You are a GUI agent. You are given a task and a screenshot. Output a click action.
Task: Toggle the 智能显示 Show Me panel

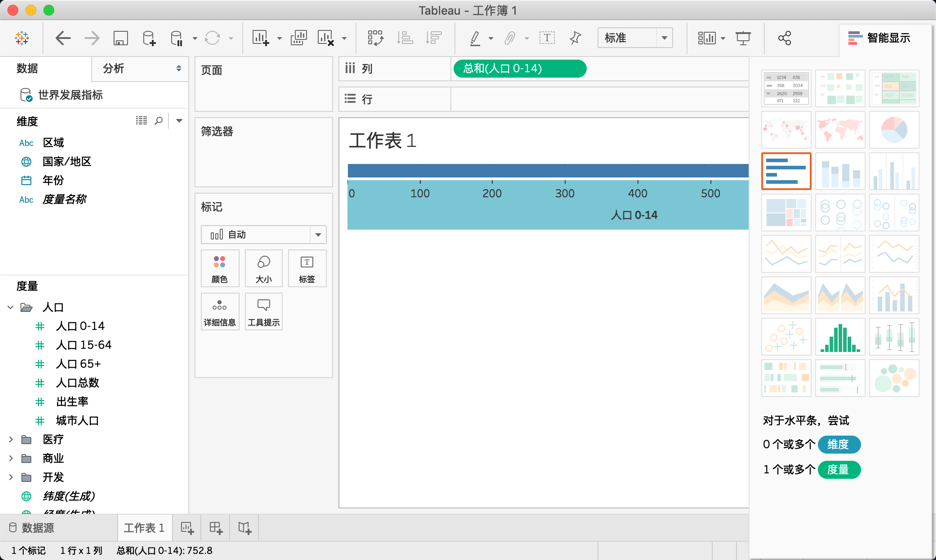879,38
